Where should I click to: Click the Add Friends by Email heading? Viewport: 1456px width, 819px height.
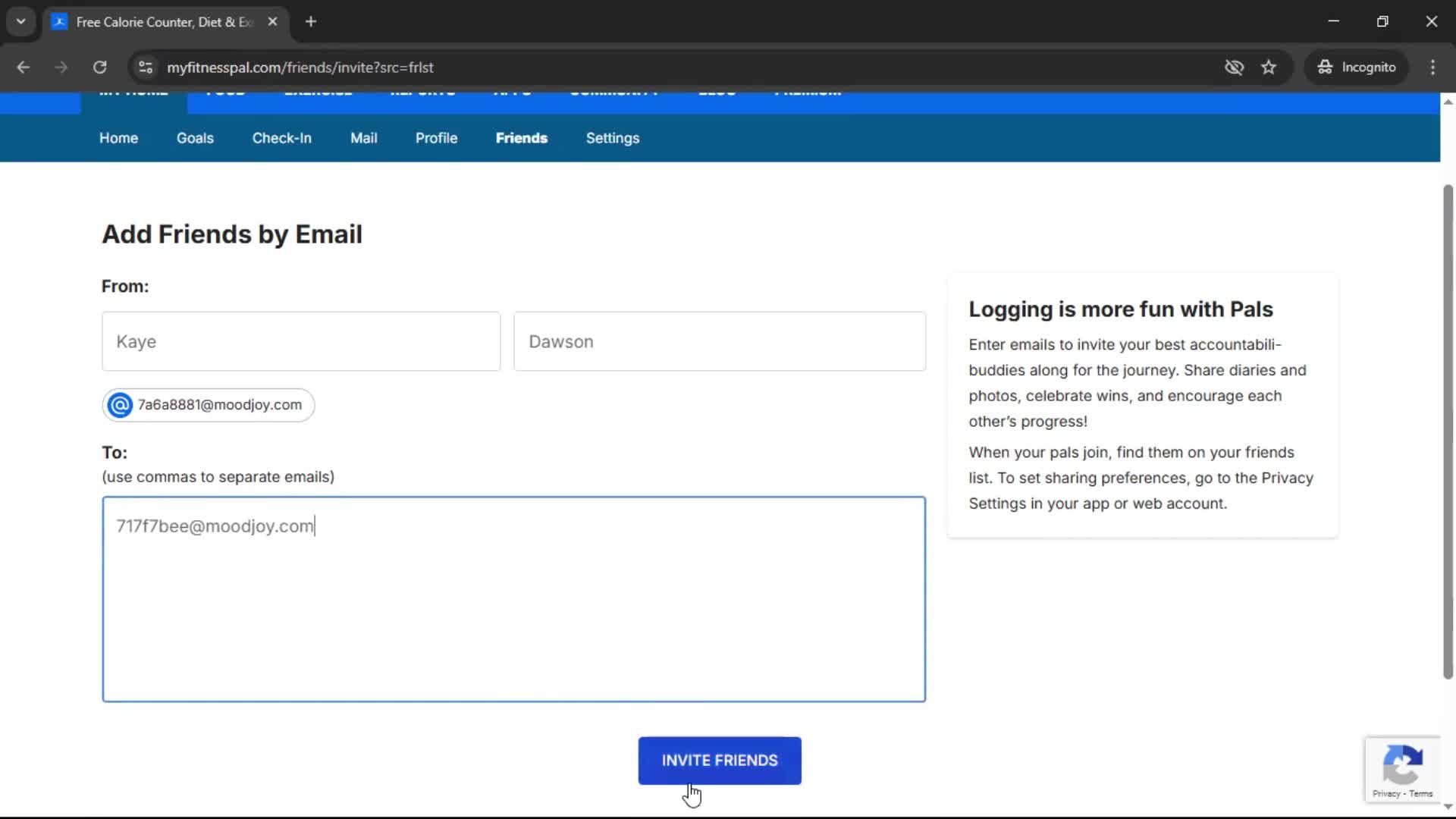(x=232, y=234)
